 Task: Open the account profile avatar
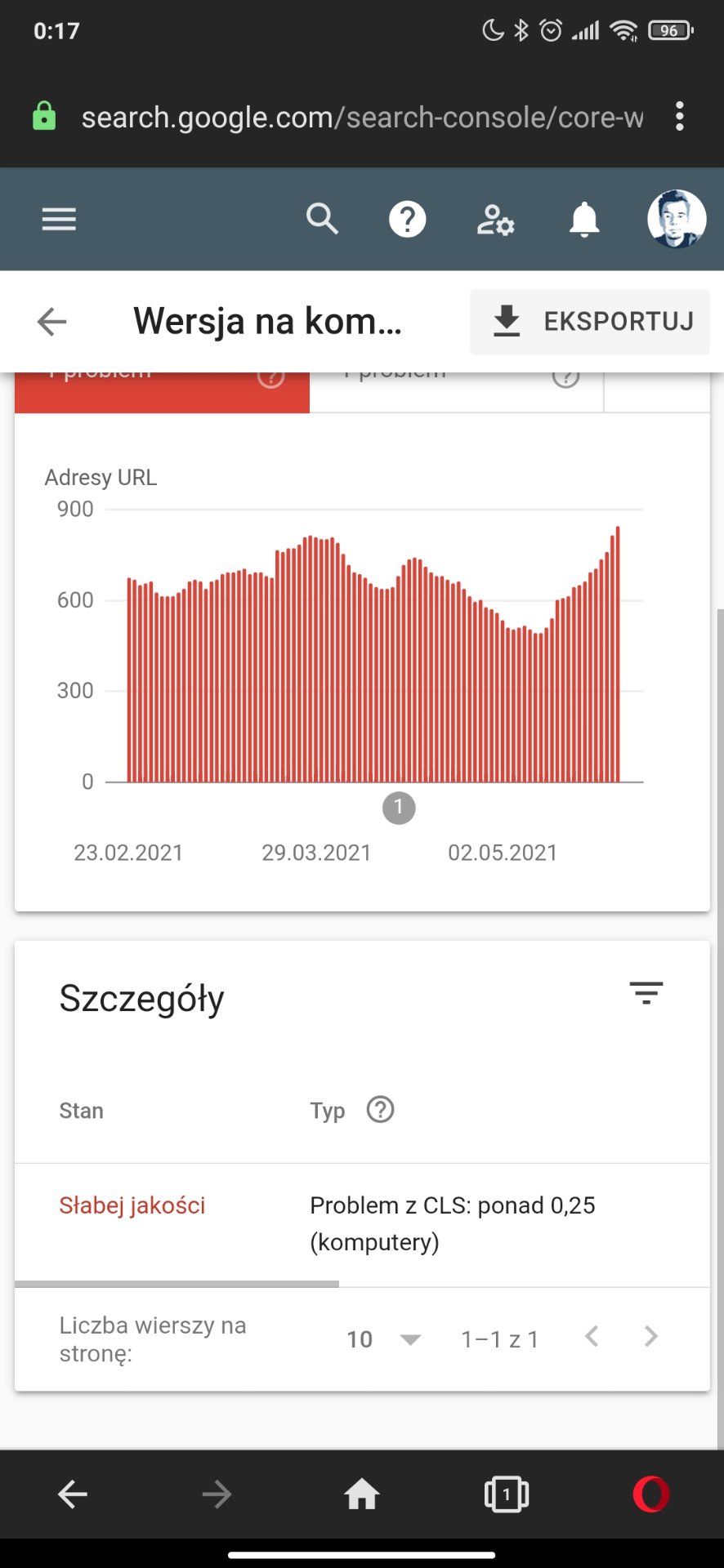click(x=676, y=219)
